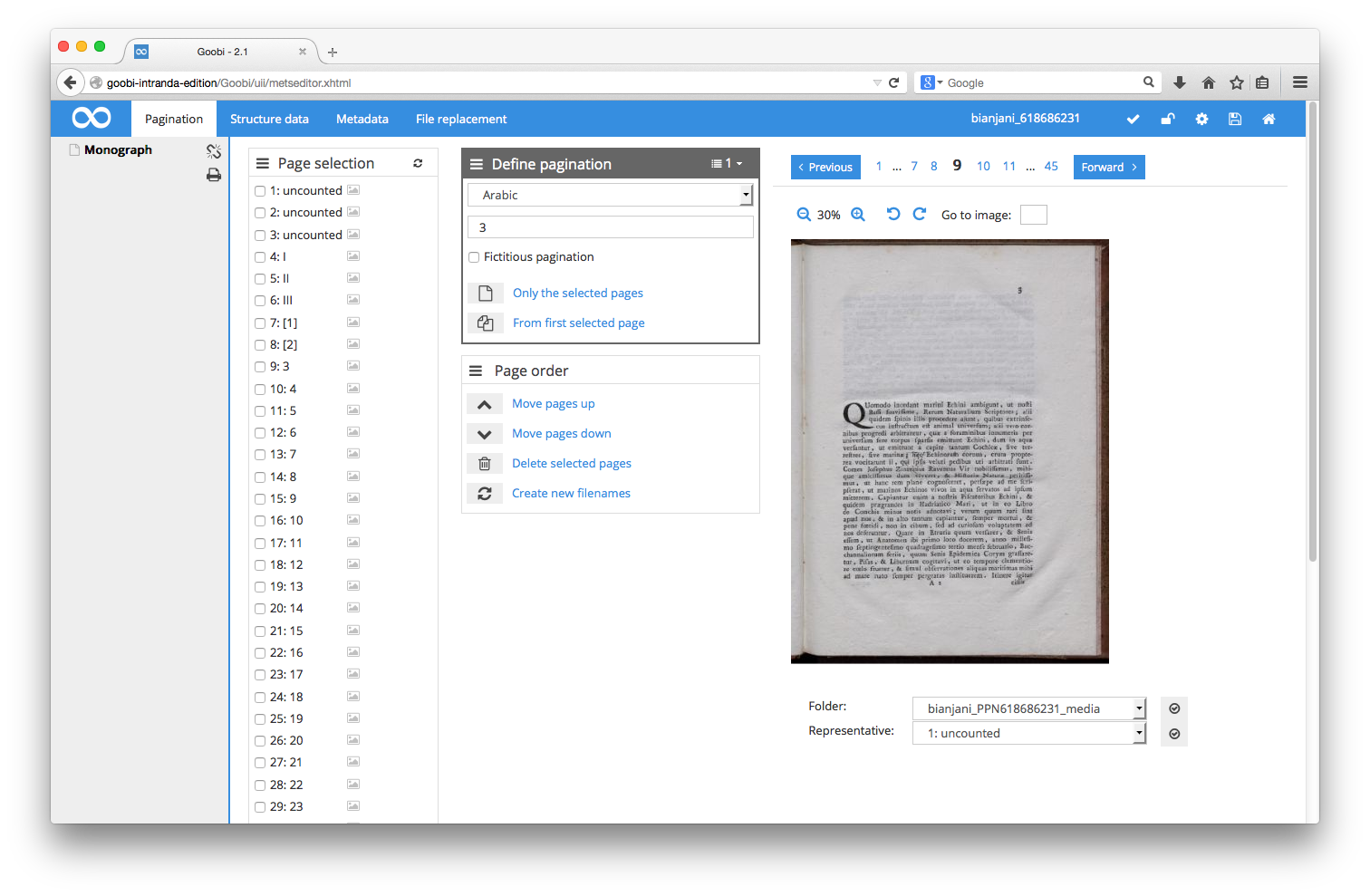The height and width of the screenshot is (896, 1370).
Task: Click the trash icon to delete pages
Action: [485, 464]
